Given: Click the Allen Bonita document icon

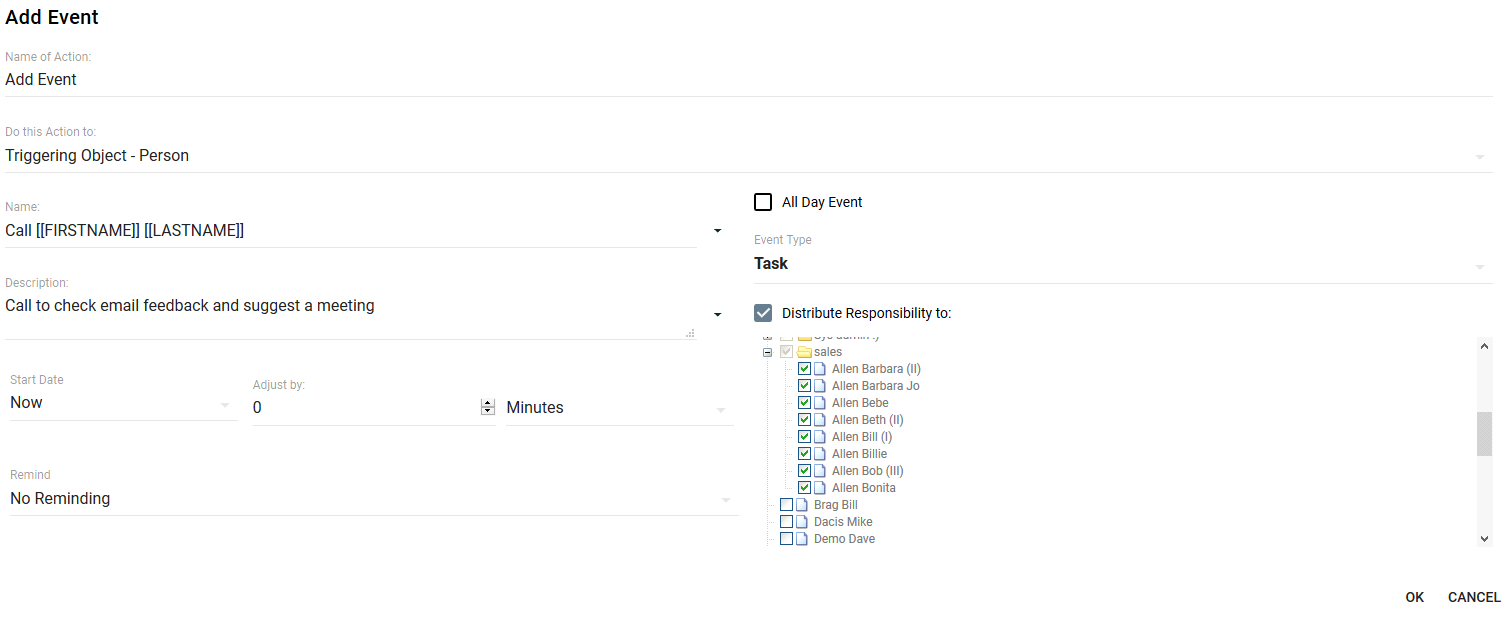Looking at the screenshot, I should [820, 488].
